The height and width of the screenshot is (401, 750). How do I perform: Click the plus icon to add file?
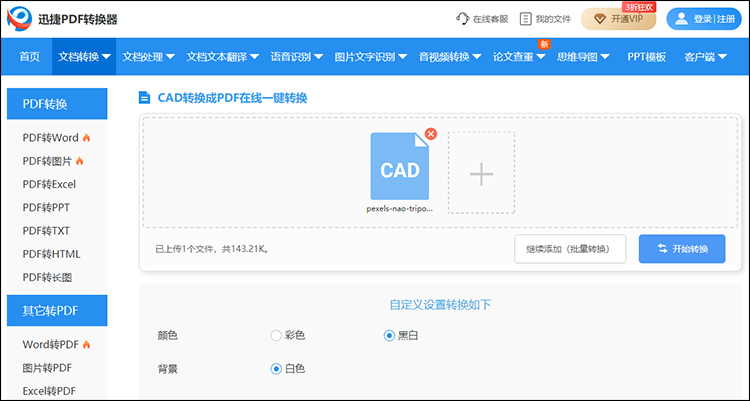tap(481, 174)
